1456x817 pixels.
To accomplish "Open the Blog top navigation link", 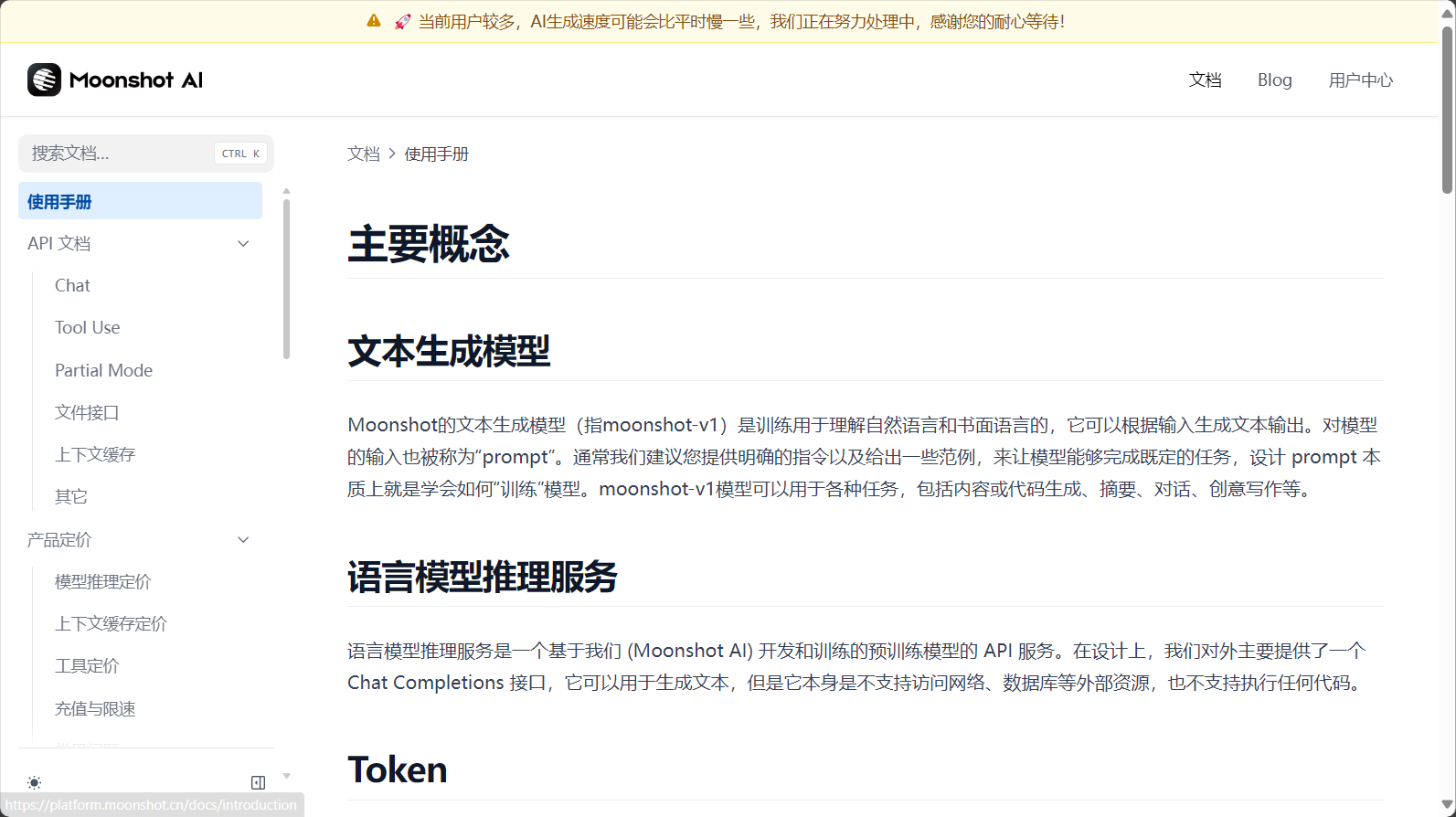I will pos(1274,80).
